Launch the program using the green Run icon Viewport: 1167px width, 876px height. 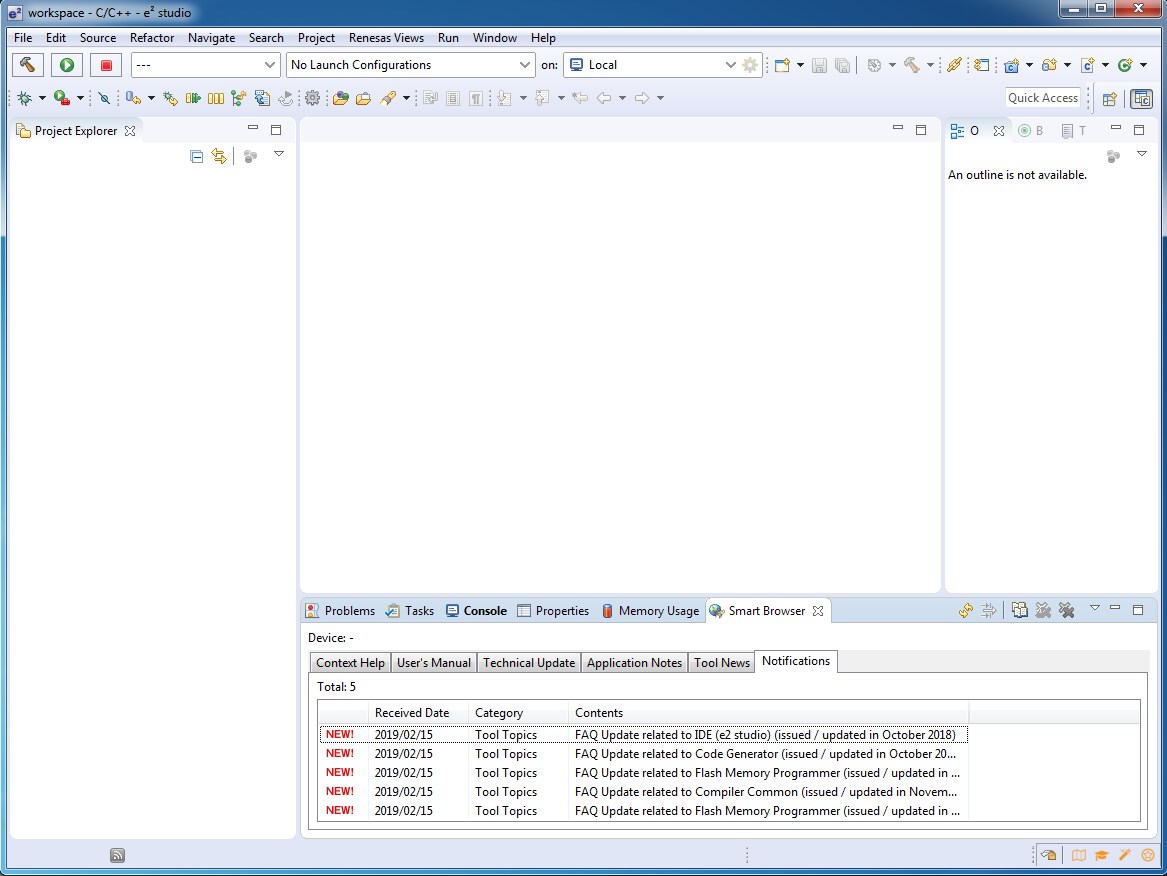point(66,64)
